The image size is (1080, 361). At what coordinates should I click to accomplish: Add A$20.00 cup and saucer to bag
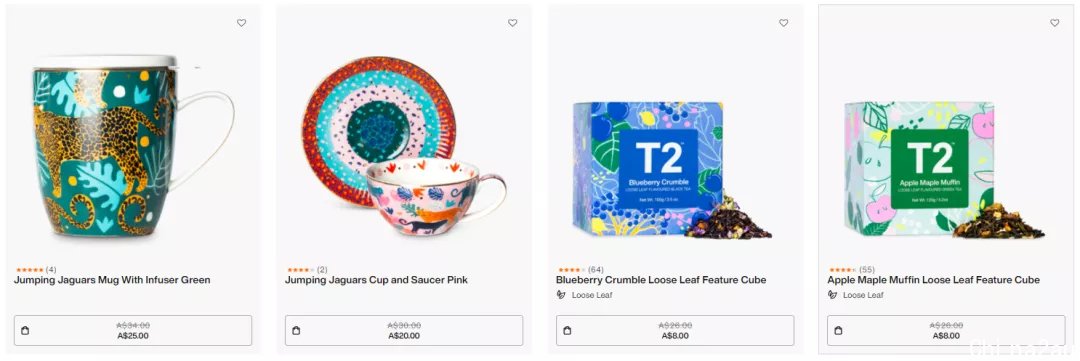[x=404, y=331]
